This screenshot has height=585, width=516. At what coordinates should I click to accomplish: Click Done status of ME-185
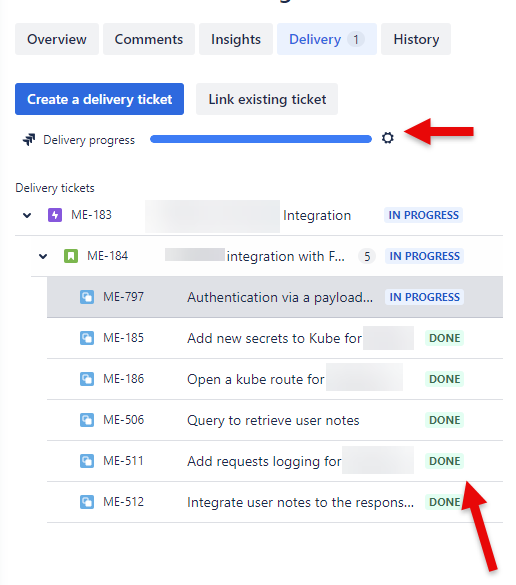pos(444,338)
